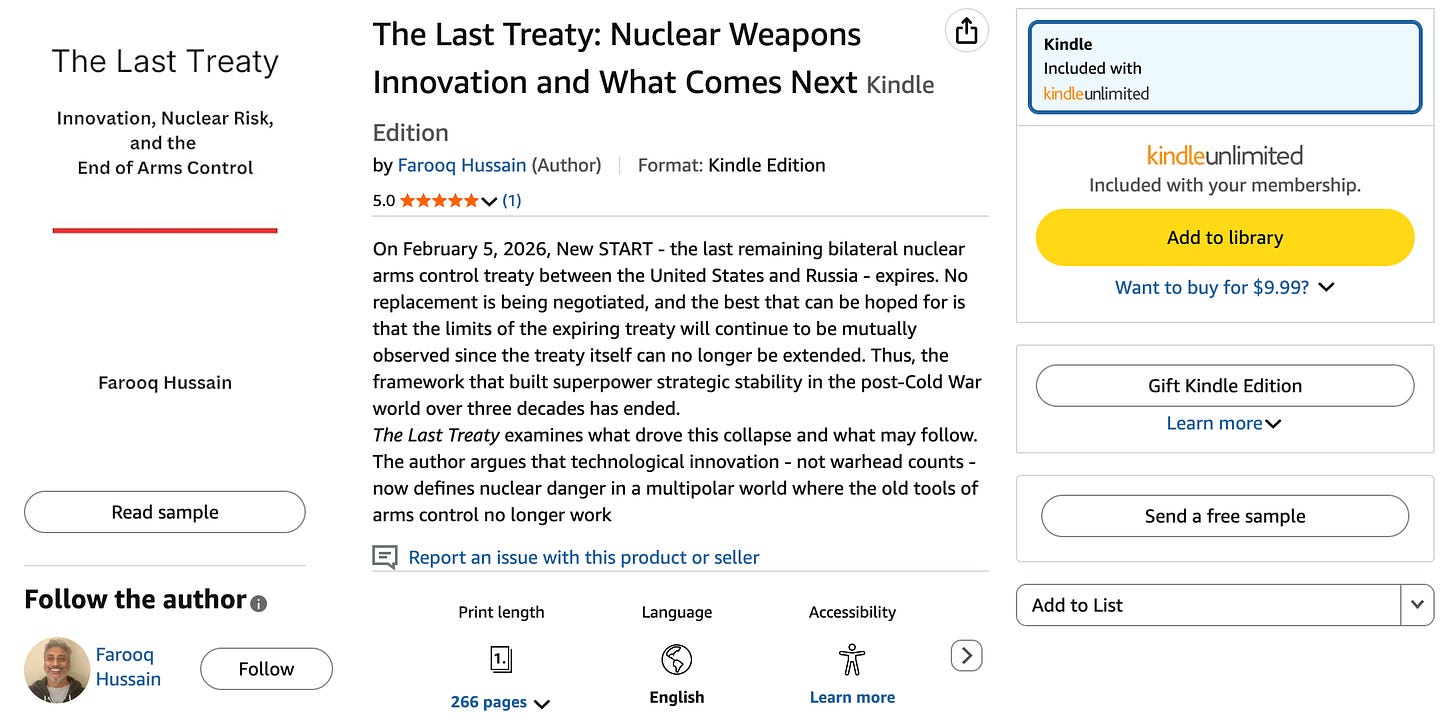Click the yellow Add to library button
Image resolution: width=1456 pixels, height=726 pixels.
coord(1225,237)
